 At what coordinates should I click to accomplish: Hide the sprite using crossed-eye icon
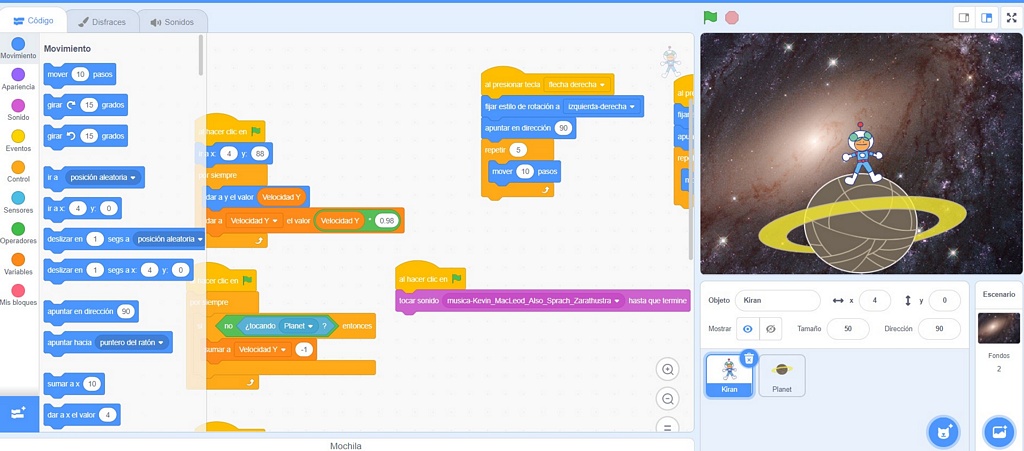click(x=770, y=329)
